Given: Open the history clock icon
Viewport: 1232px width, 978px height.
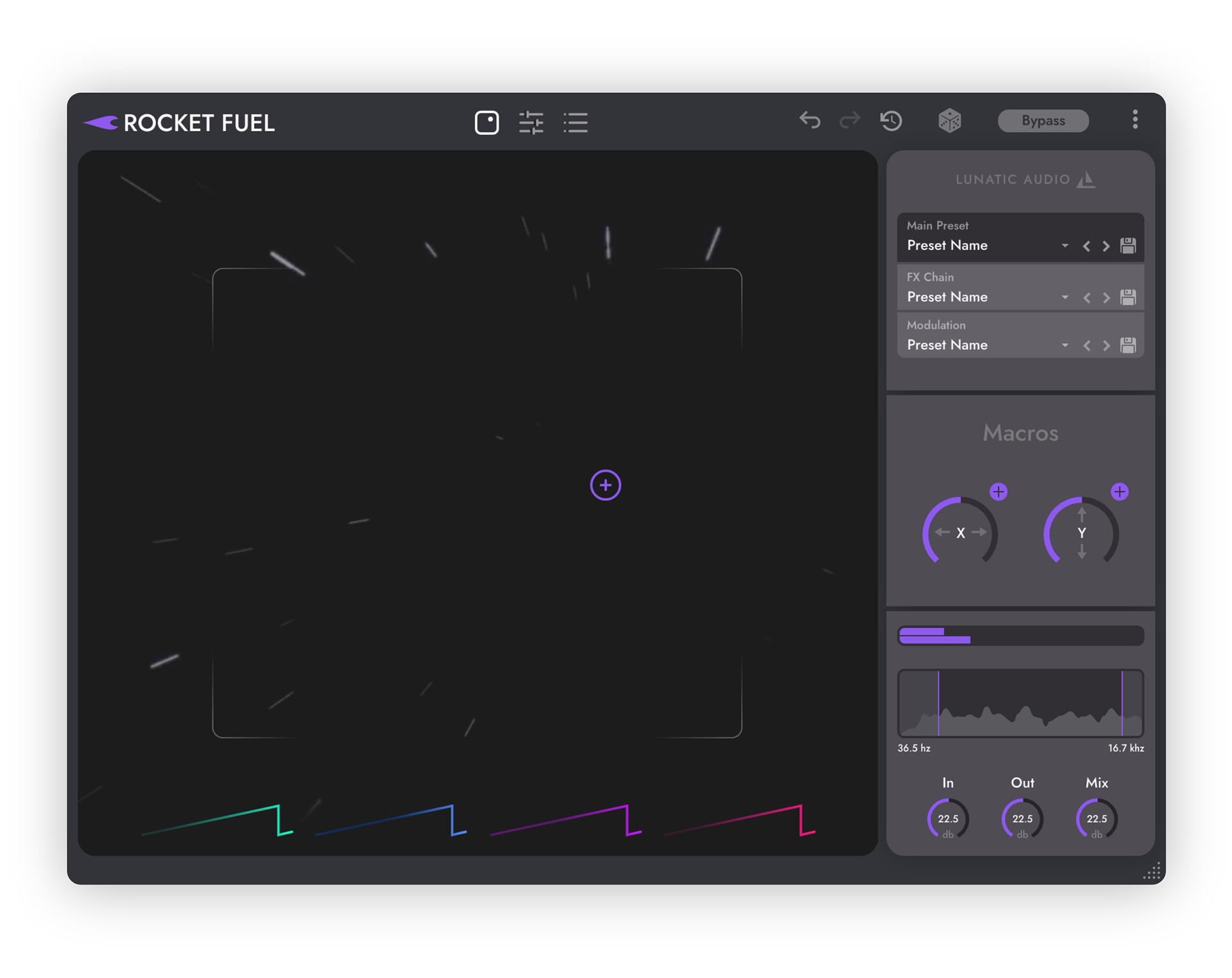Looking at the screenshot, I should click(x=891, y=120).
